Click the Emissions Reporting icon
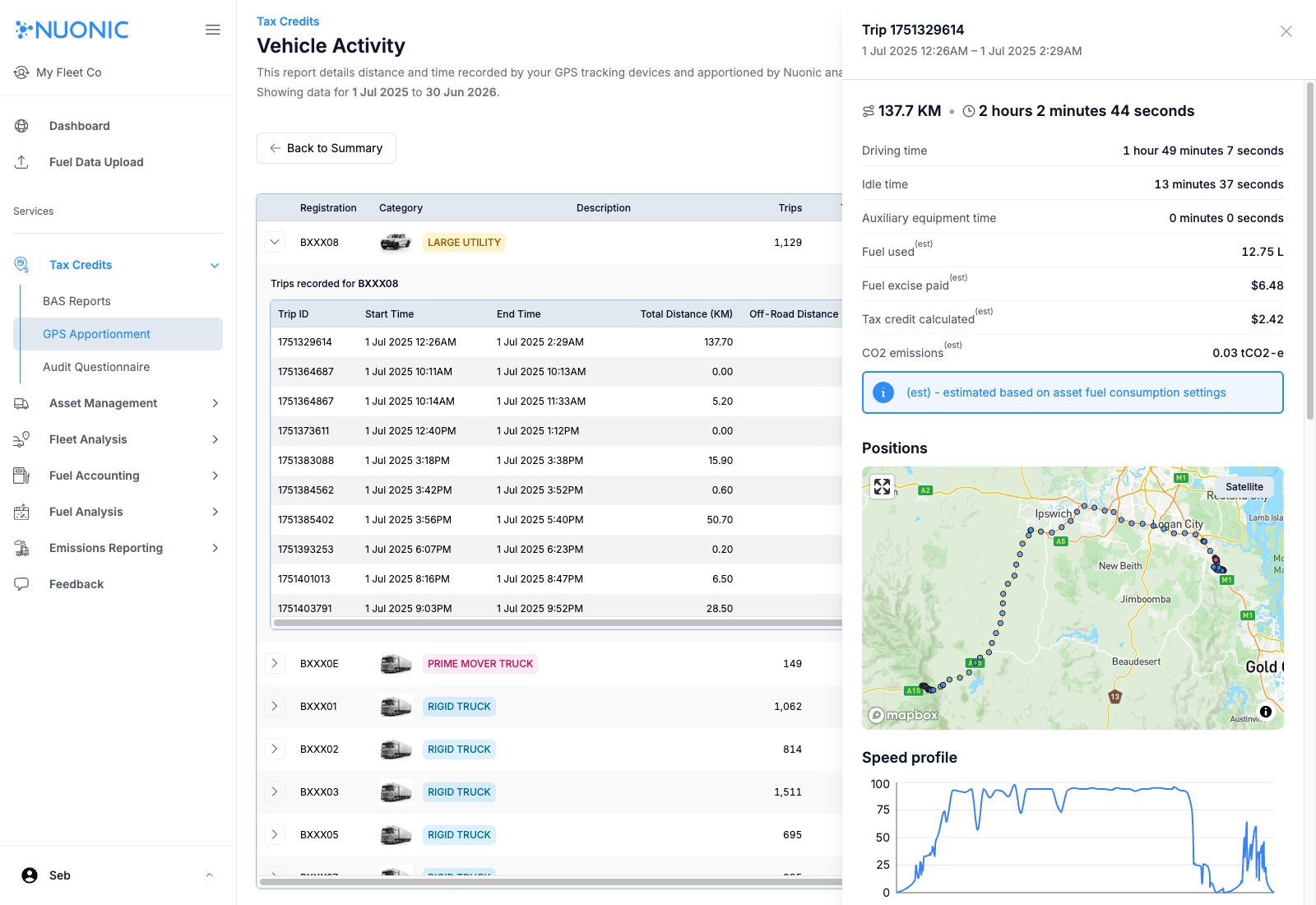Screen dimensions: 1316x905 click(21, 548)
